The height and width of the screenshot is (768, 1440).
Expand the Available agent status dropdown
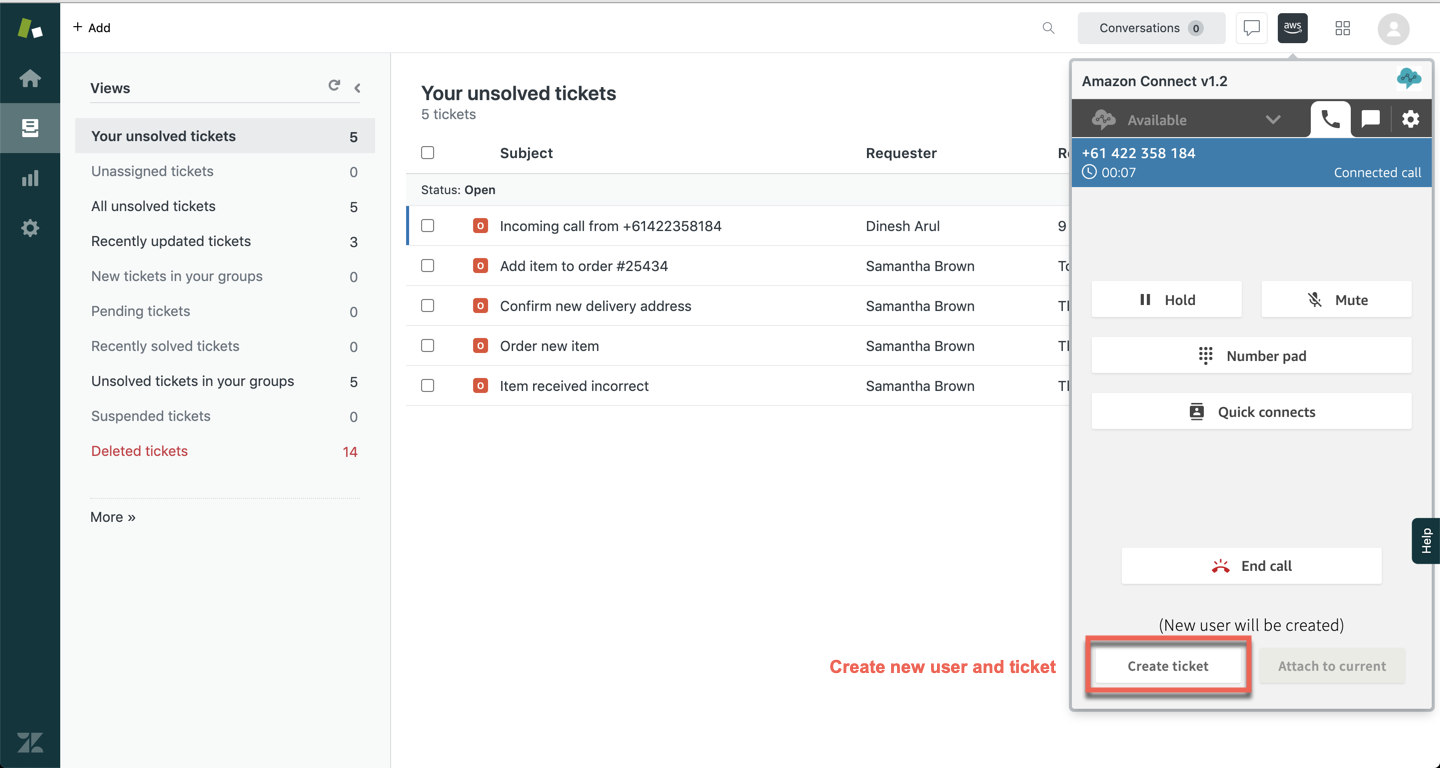point(1272,120)
